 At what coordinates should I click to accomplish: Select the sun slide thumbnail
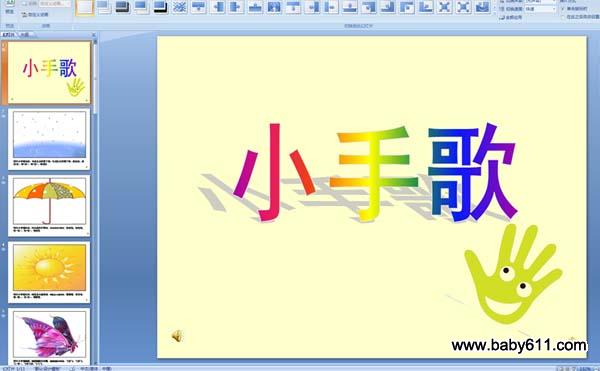(x=49, y=272)
